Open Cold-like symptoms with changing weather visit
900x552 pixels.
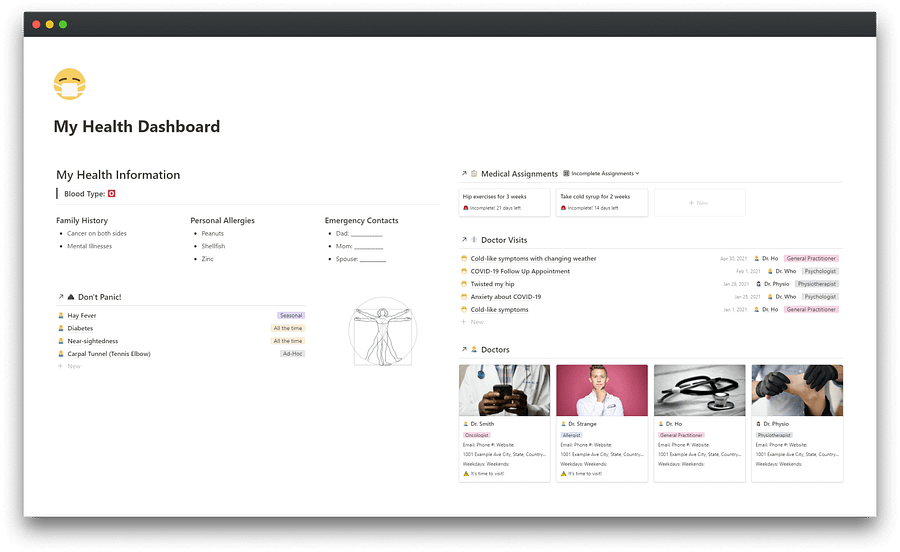click(x=533, y=258)
